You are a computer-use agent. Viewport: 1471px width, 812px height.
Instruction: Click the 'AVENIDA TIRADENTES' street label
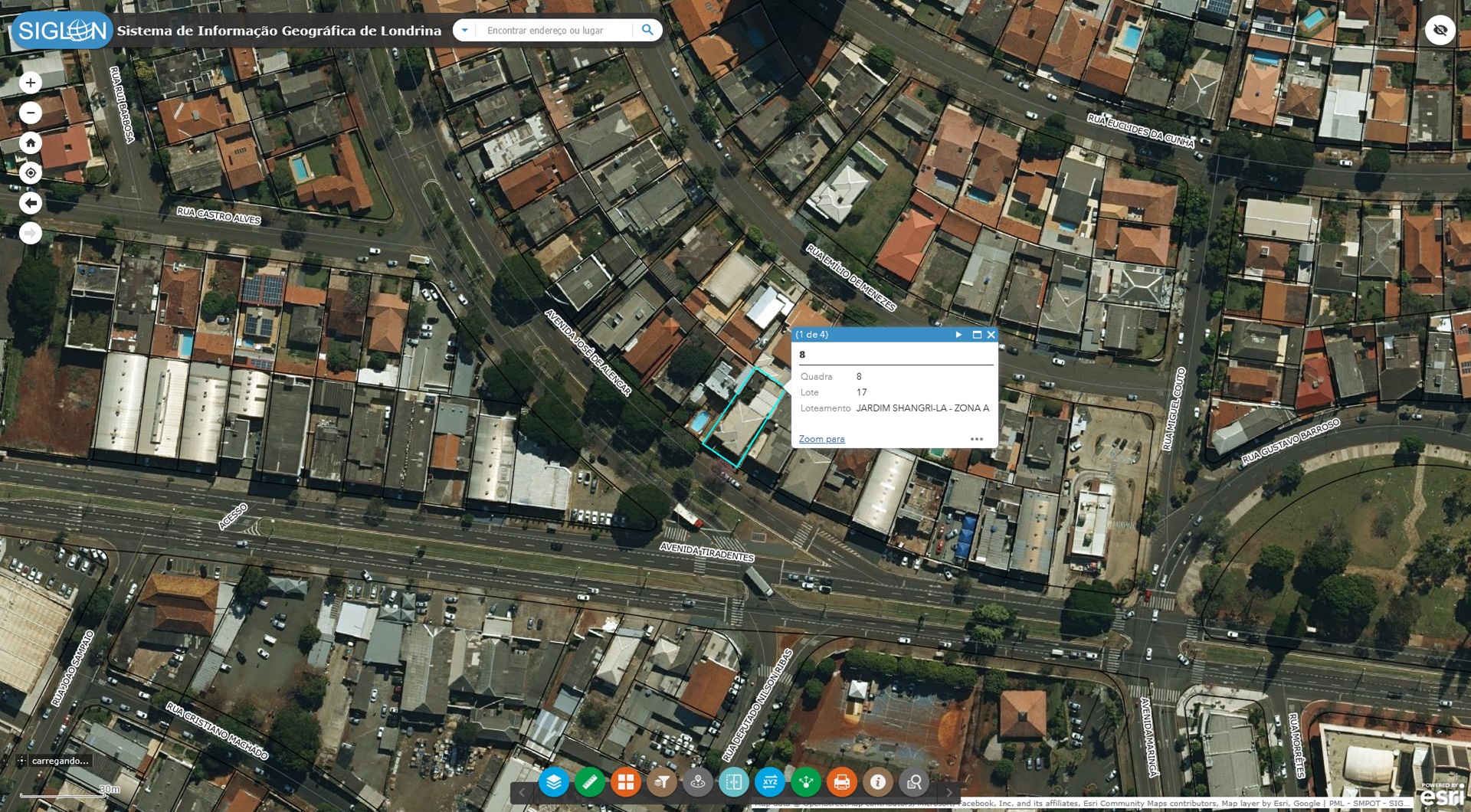point(707,552)
